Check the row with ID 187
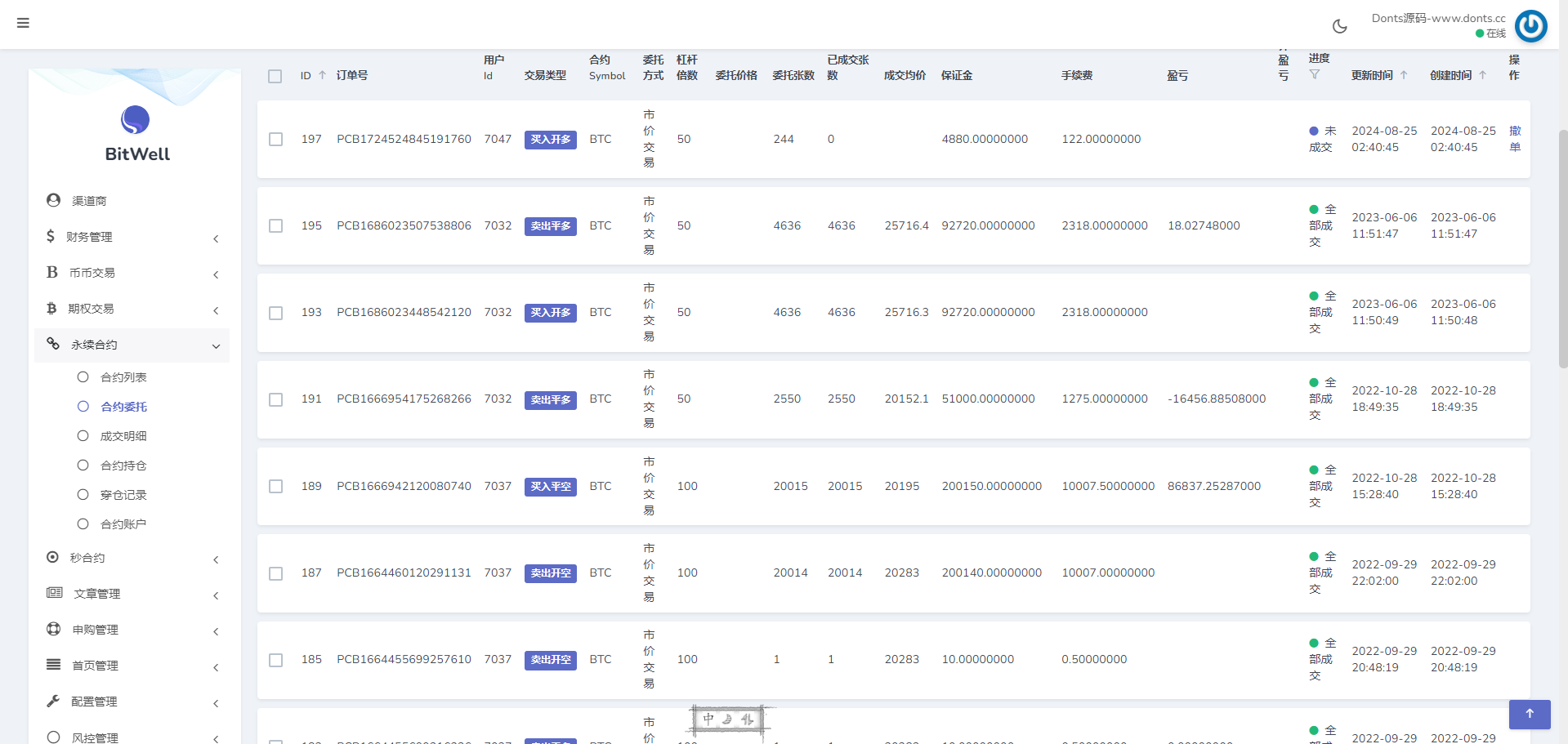Viewport: 1568px width, 744px height. point(276,573)
